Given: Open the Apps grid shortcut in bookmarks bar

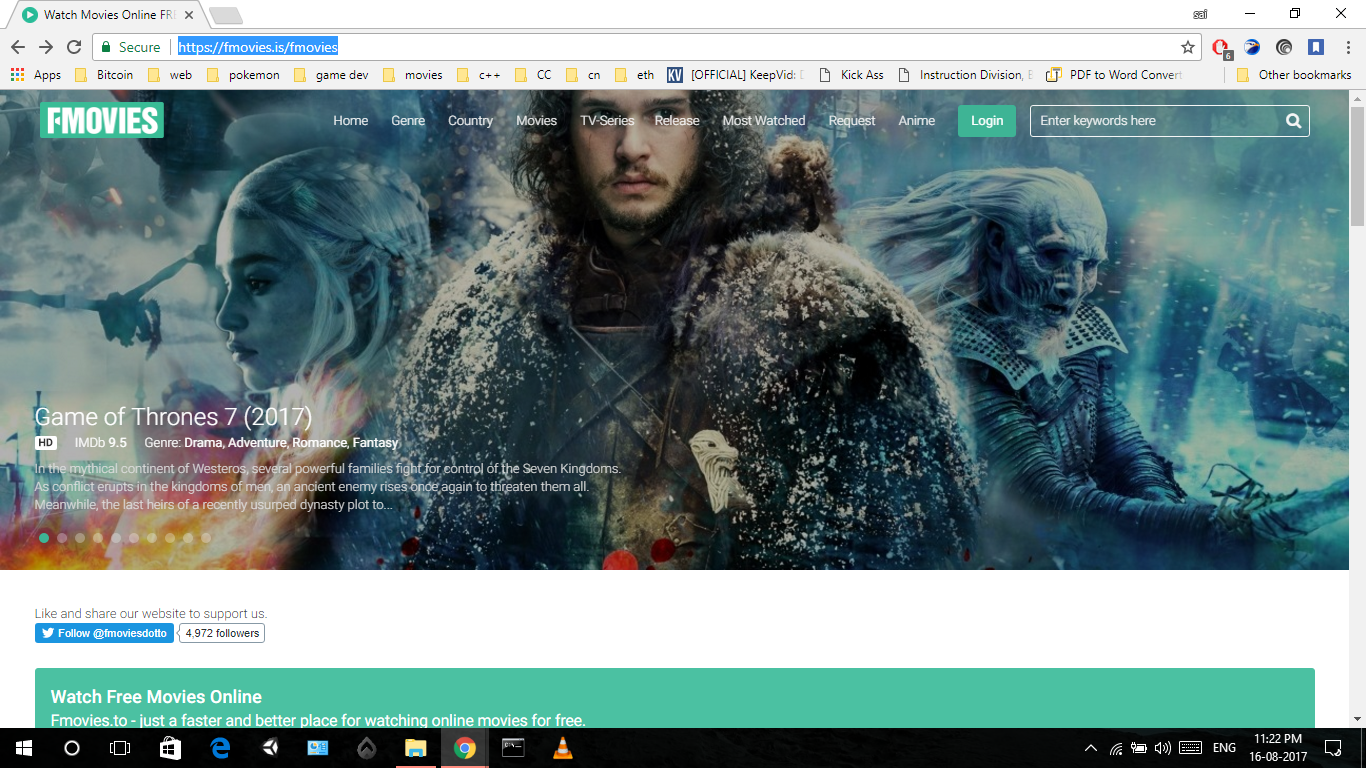Looking at the screenshot, I should [35, 75].
